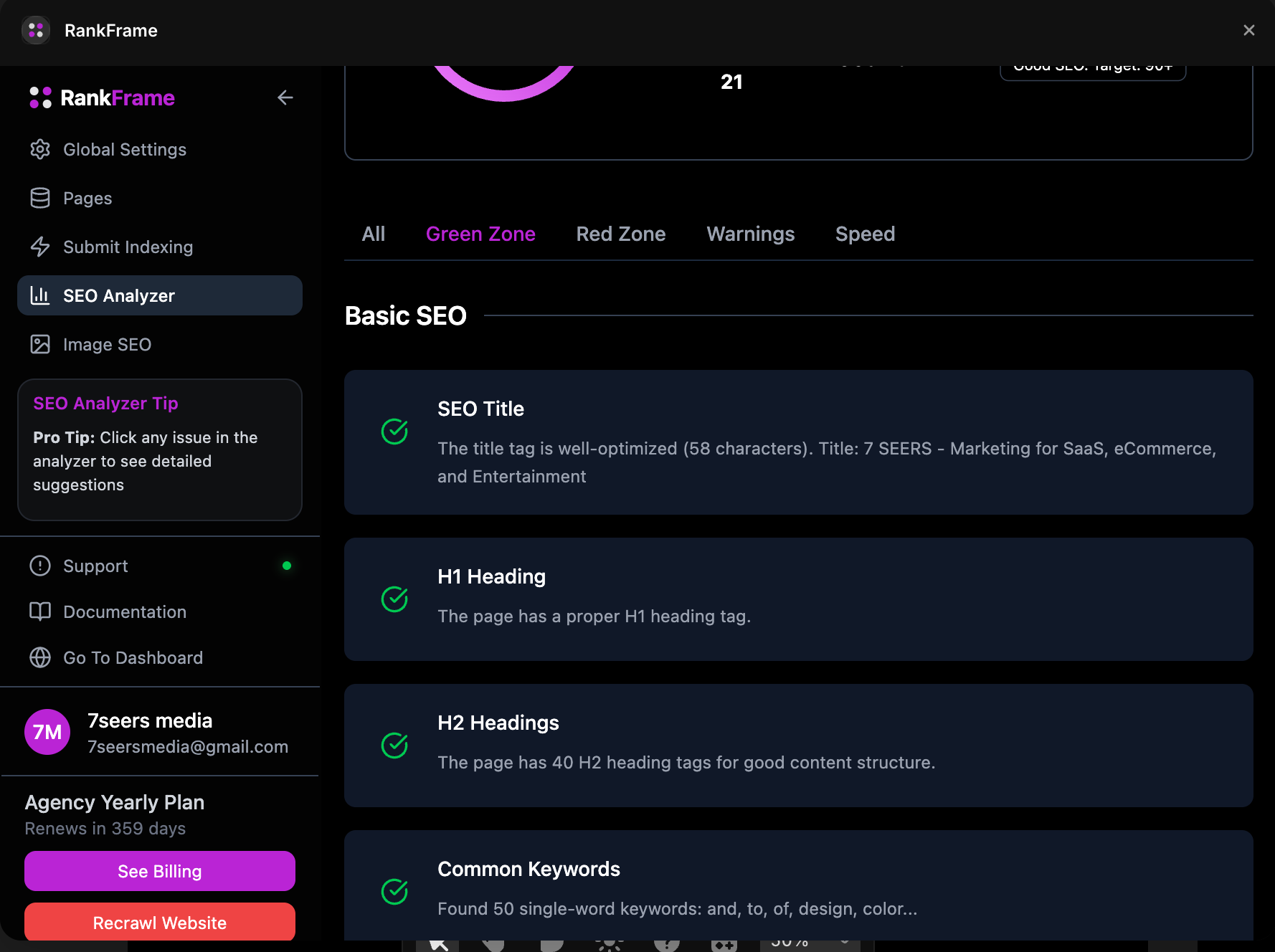Image resolution: width=1275 pixels, height=952 pixels.
Task: Expand the H2 Headings result card
Action: point(798,745)
